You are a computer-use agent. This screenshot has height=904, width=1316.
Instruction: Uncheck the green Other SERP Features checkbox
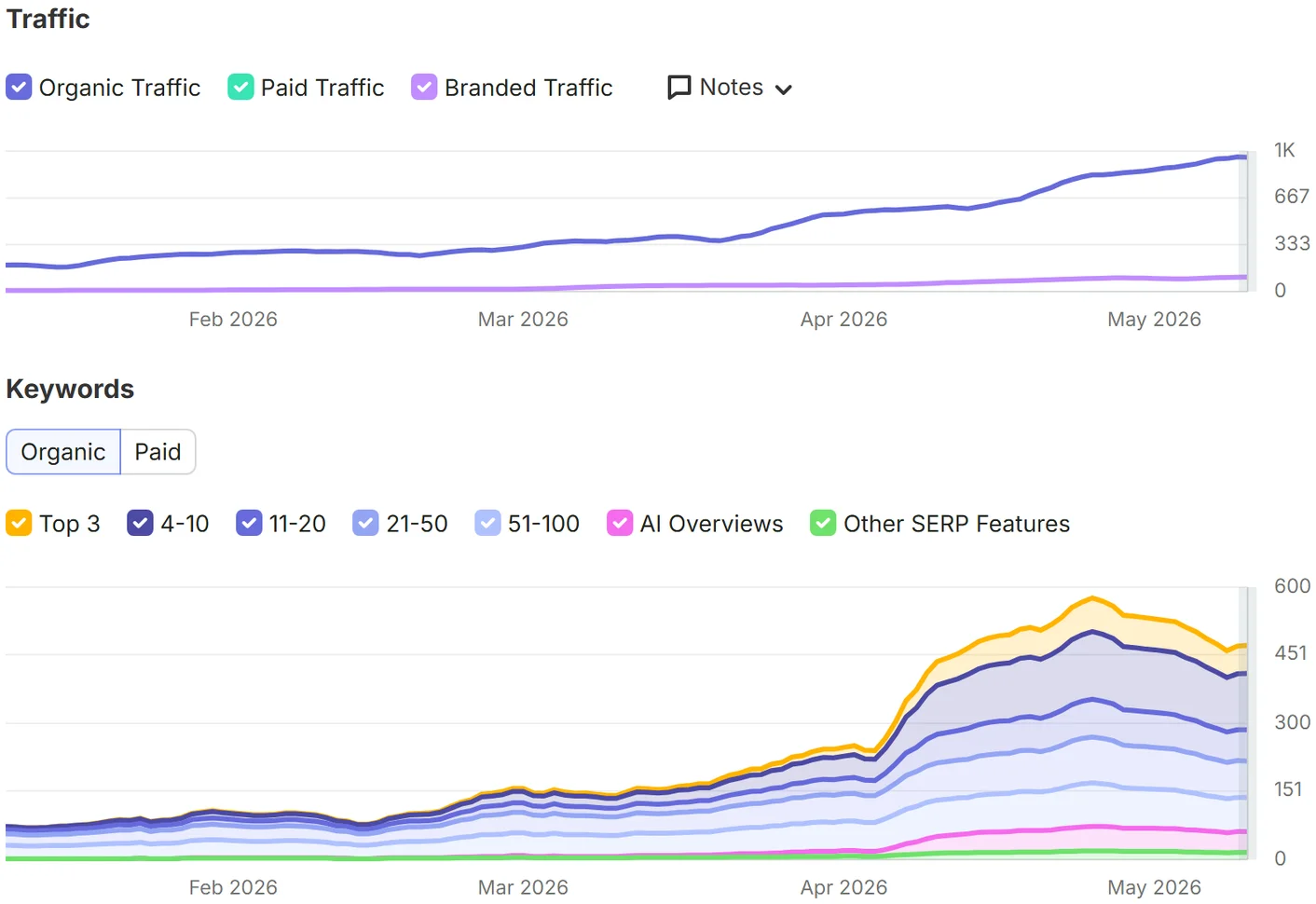[823, 523]
